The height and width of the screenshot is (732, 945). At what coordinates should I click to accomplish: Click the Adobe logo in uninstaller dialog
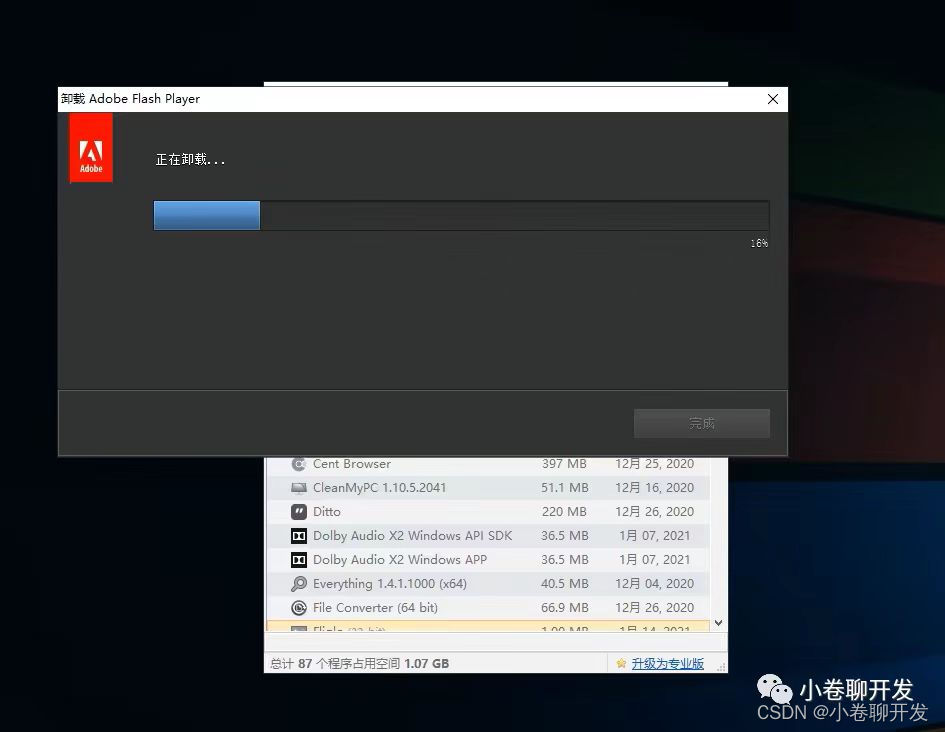click(91, 148)
